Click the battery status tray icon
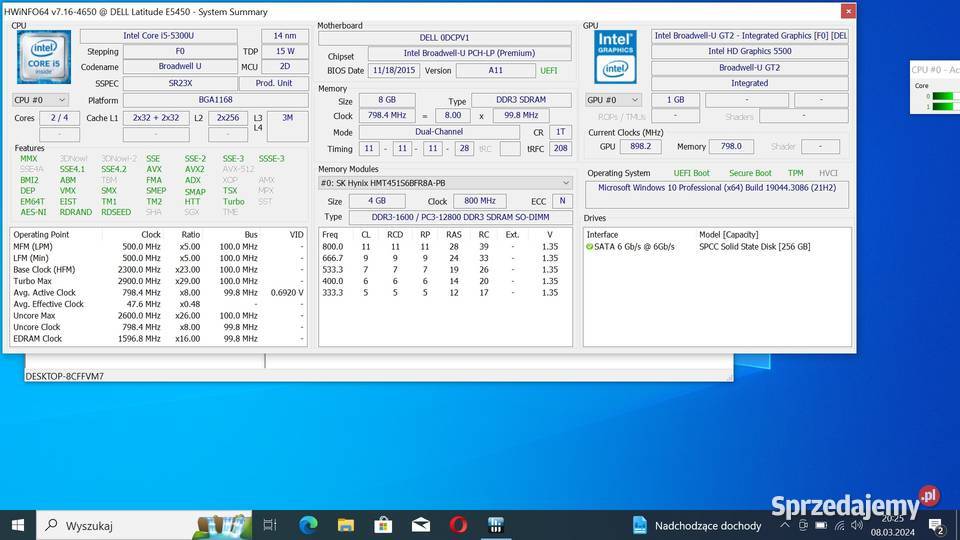 (821, 525)
